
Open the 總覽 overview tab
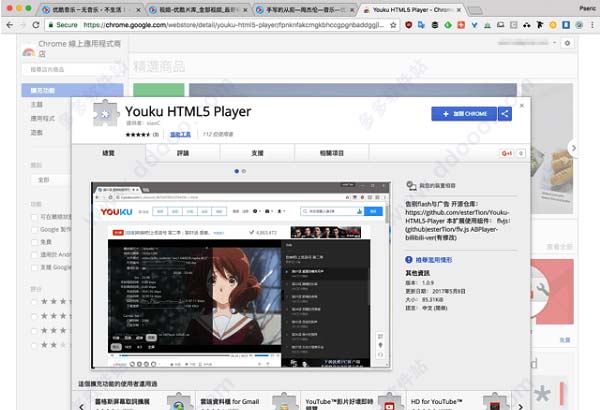point(108,153)
